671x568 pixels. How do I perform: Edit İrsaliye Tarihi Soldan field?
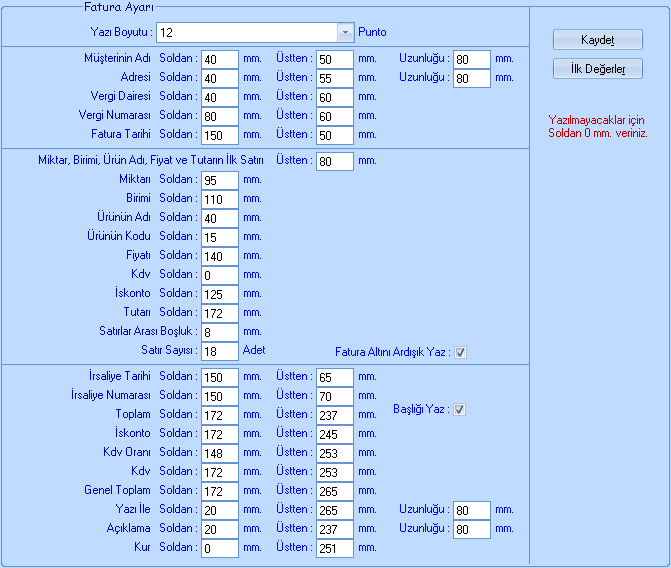tap(220, 377)
